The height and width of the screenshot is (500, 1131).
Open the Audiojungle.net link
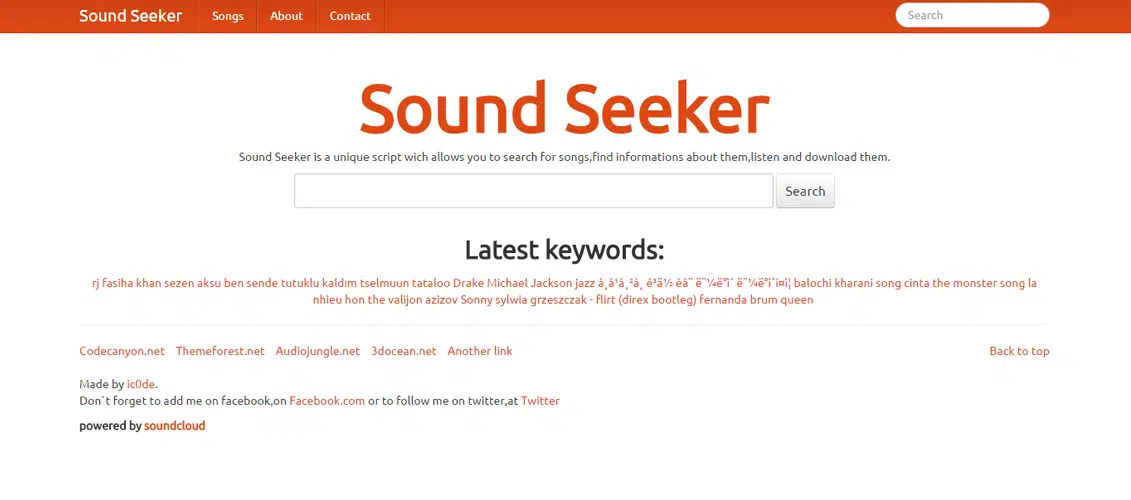pos(318,351)
